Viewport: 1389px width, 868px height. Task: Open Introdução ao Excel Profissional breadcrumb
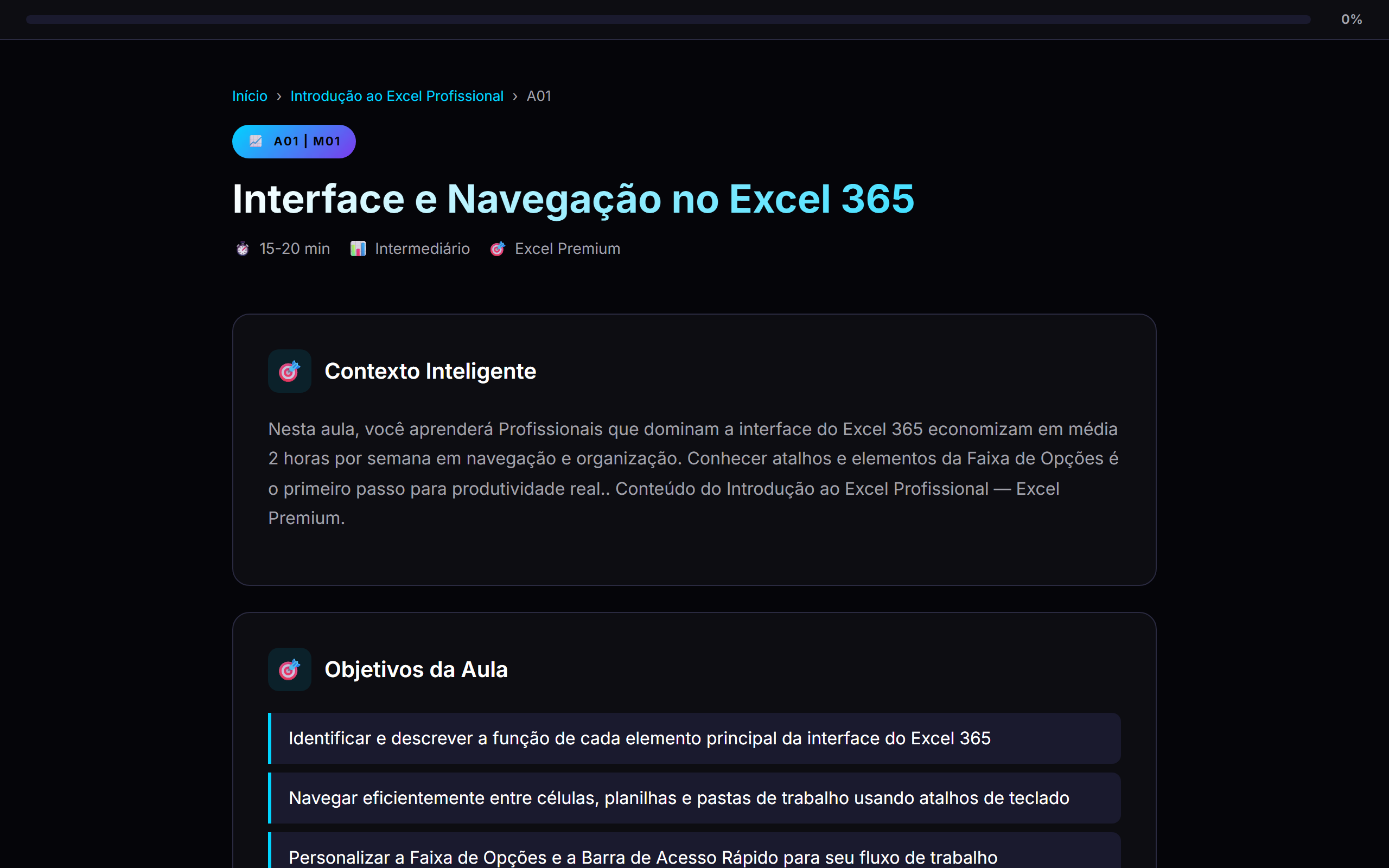pos(397,96)
